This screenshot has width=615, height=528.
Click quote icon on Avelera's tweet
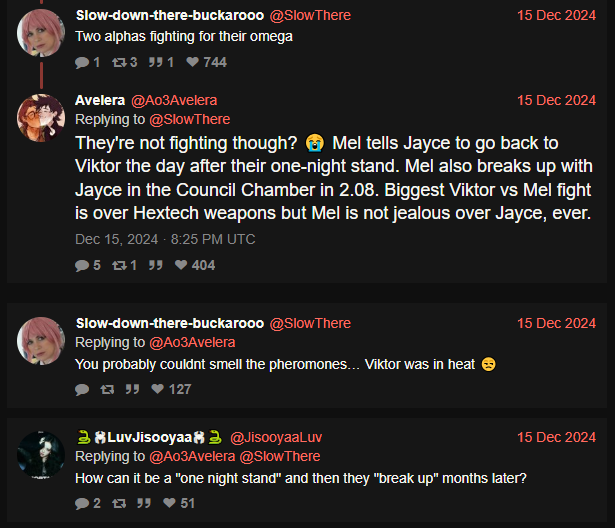pos(155,265)
